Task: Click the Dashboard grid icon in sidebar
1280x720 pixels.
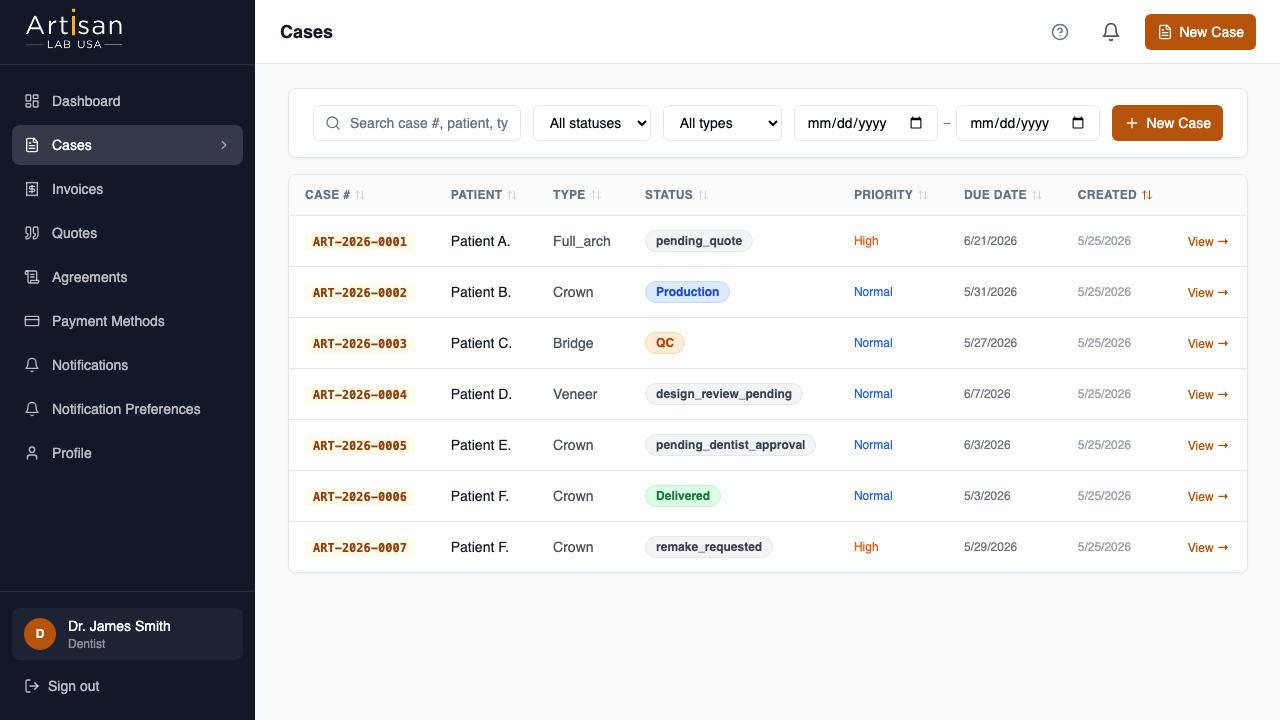Action: point(32,101)
